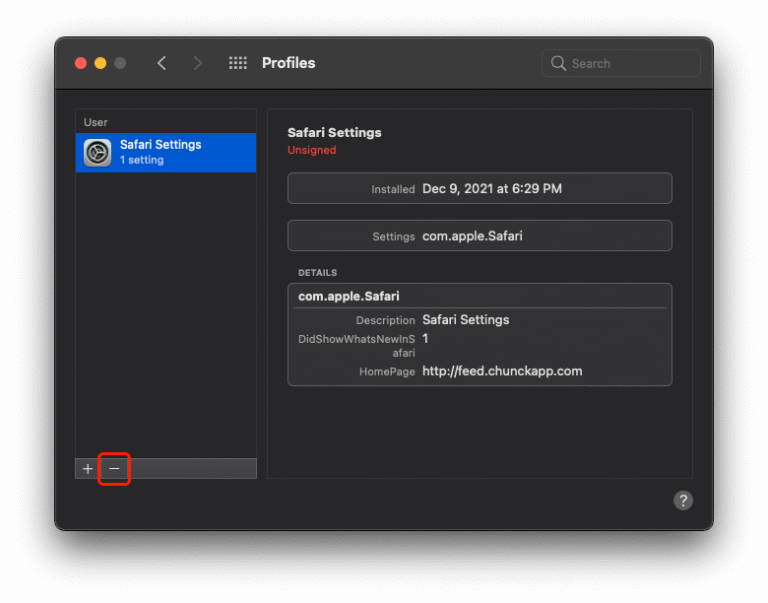Click the minus button to remove profile
The height and width of the screenshot is (603, 768).
(x=114, y=469)
